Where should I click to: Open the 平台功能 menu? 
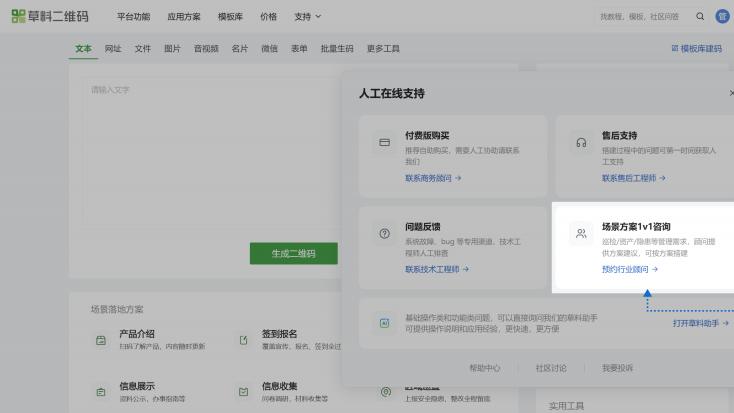(133, 16)
